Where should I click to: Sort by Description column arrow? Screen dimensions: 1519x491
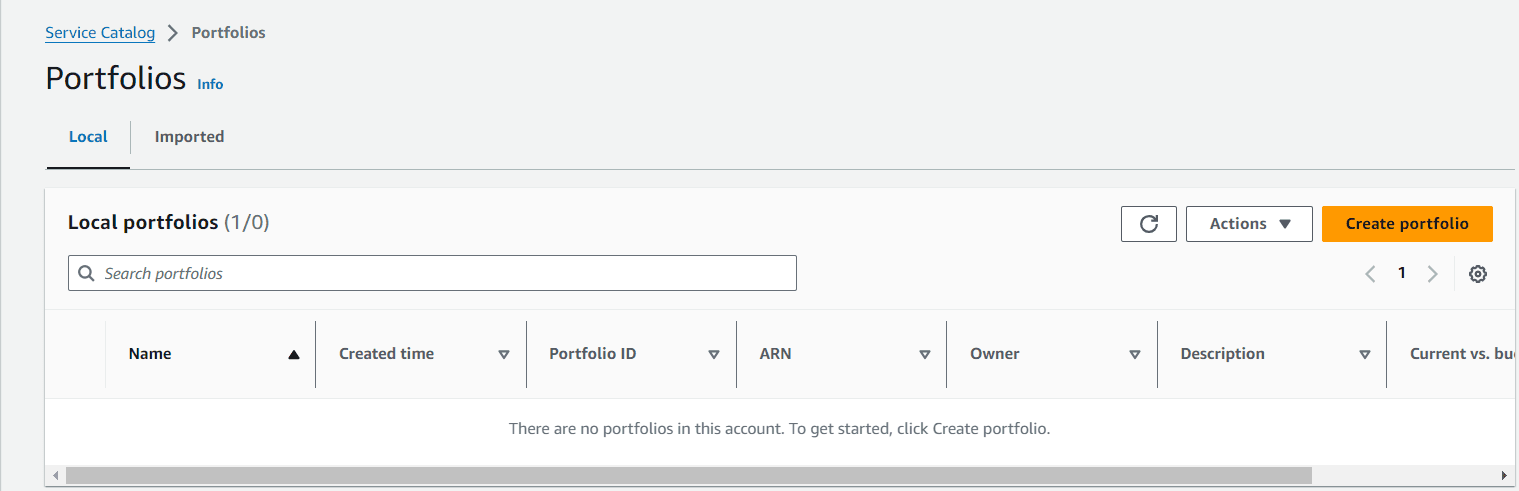pyautogui.click(x=1365, y=354)
